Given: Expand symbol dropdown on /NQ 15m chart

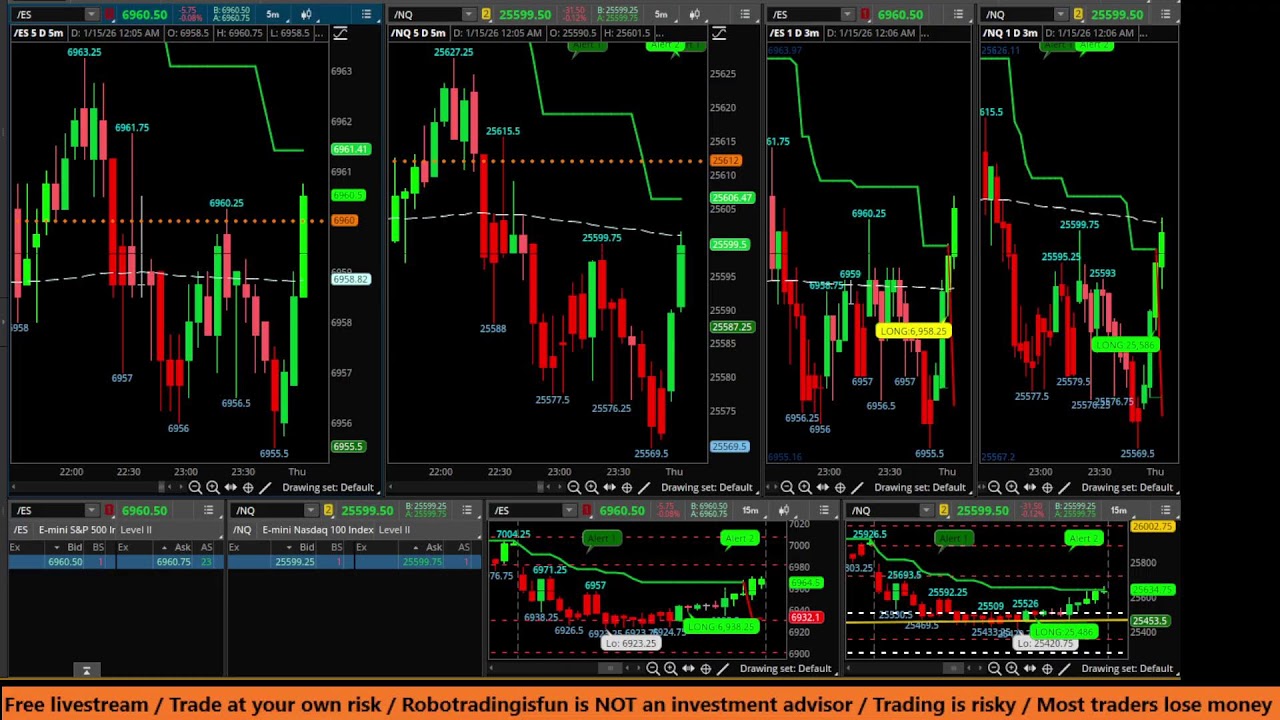Looking at the screenshot, I should [926, 510].
